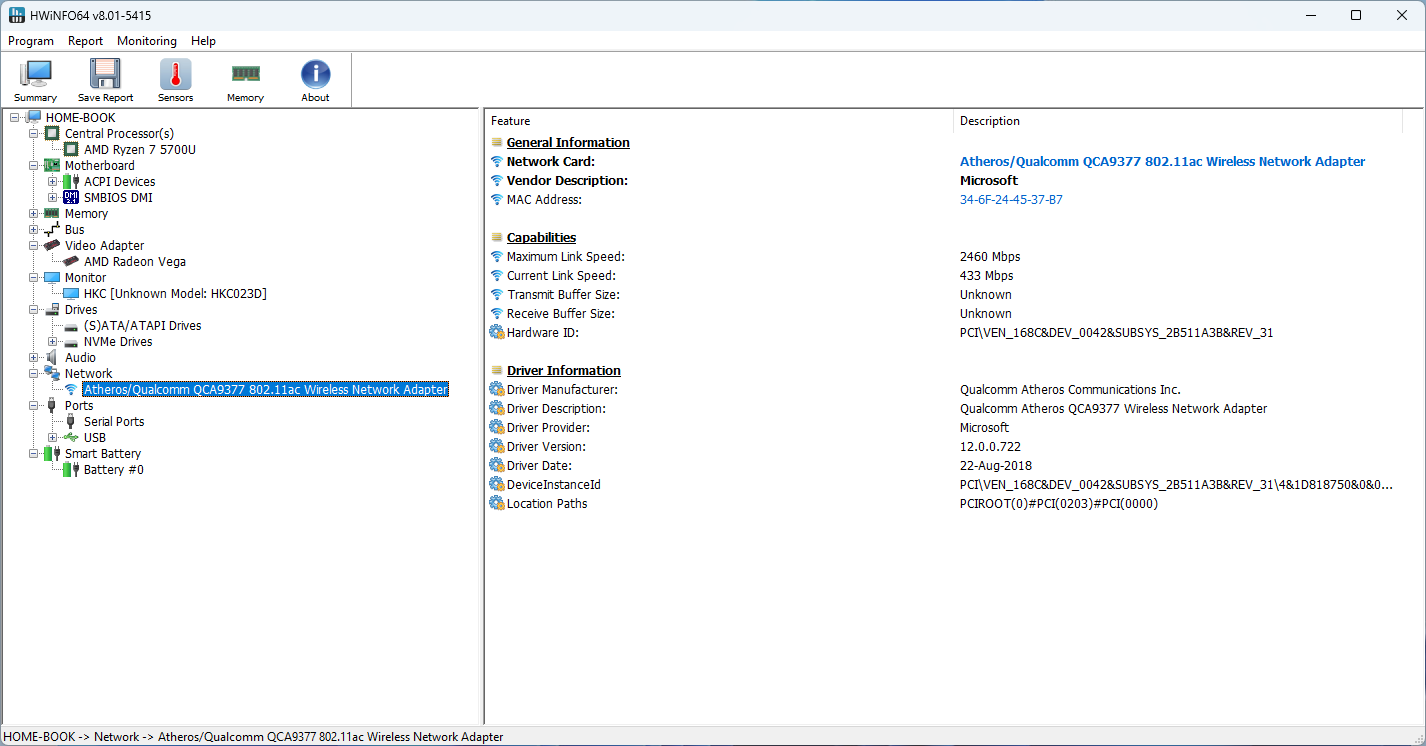Open the Sensors thermometer icon
This screenshot has height=746, width=1426.
[x=175, y=74]
